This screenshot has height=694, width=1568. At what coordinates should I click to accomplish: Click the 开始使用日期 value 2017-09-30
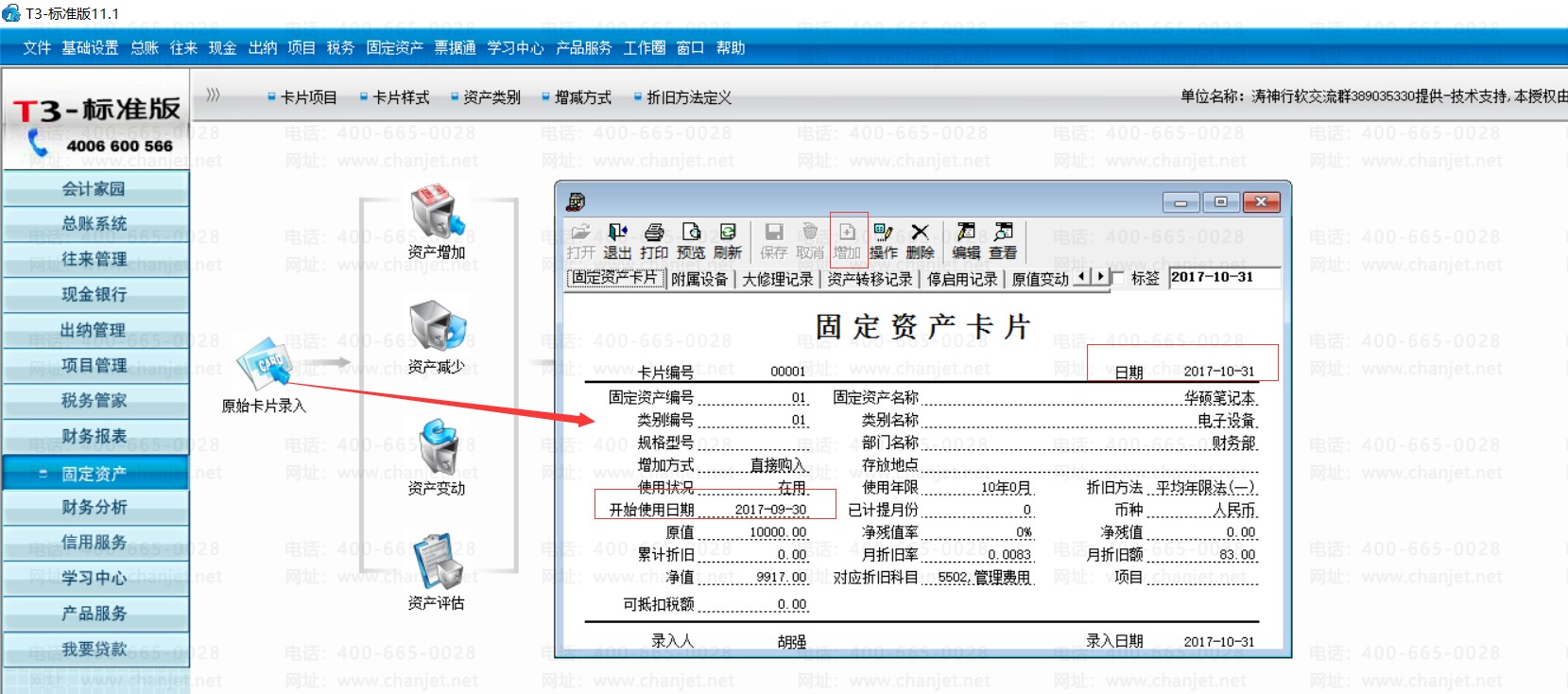pyautogui.click(x=770, y=510)
